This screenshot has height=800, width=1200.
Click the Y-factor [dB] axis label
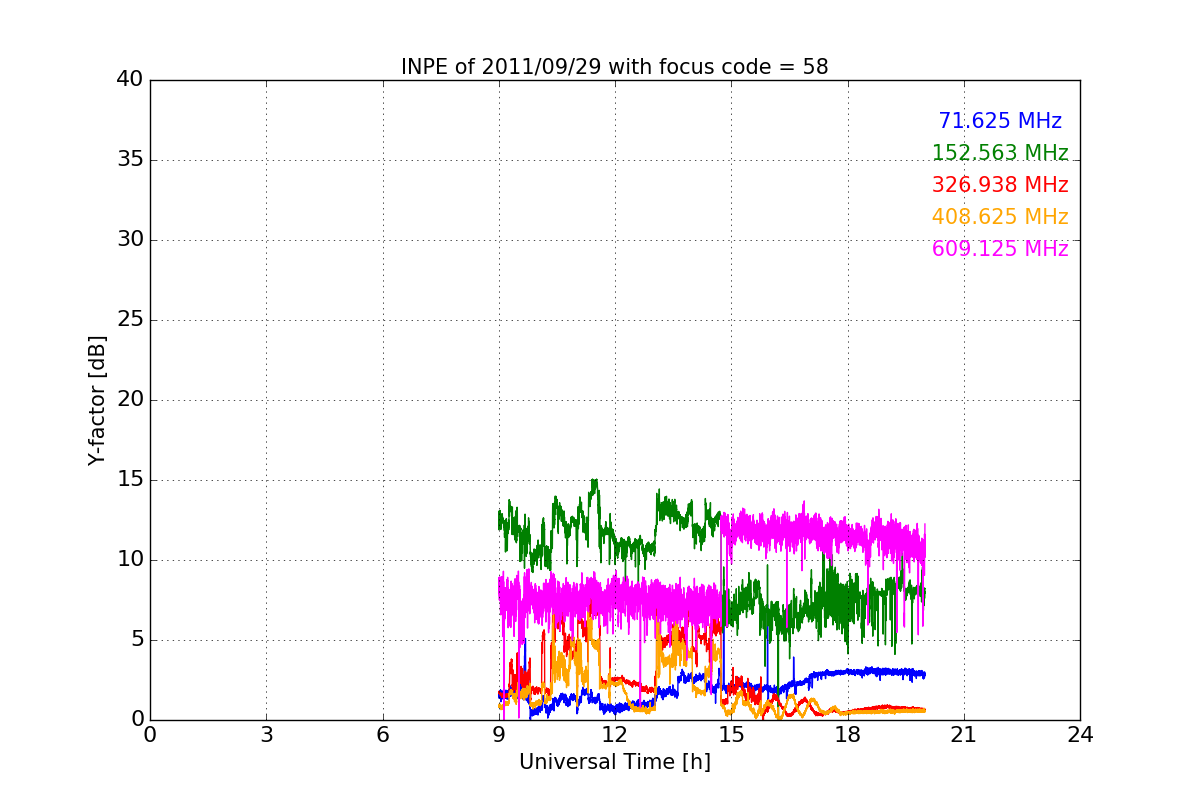pyautogui.click(x=96, y=400)
